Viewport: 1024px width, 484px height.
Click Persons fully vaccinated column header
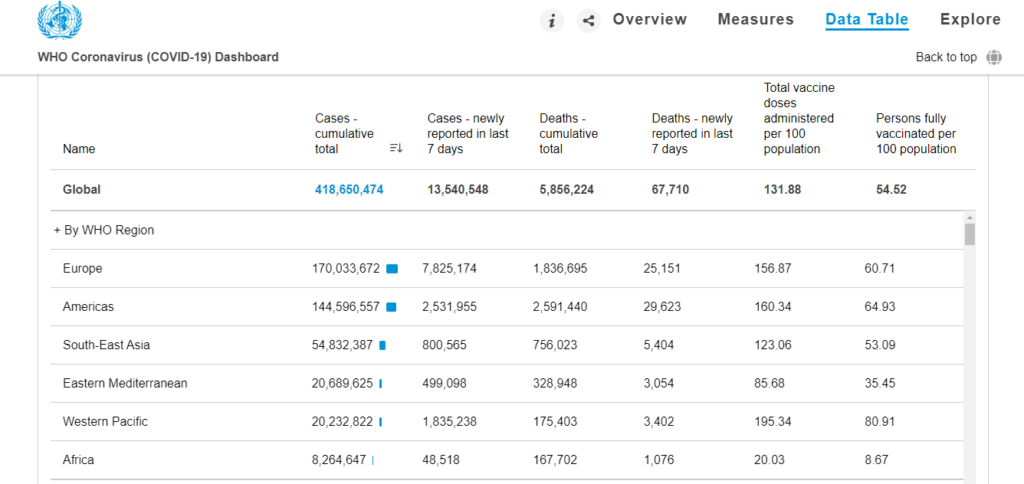[x=915, y=134]
